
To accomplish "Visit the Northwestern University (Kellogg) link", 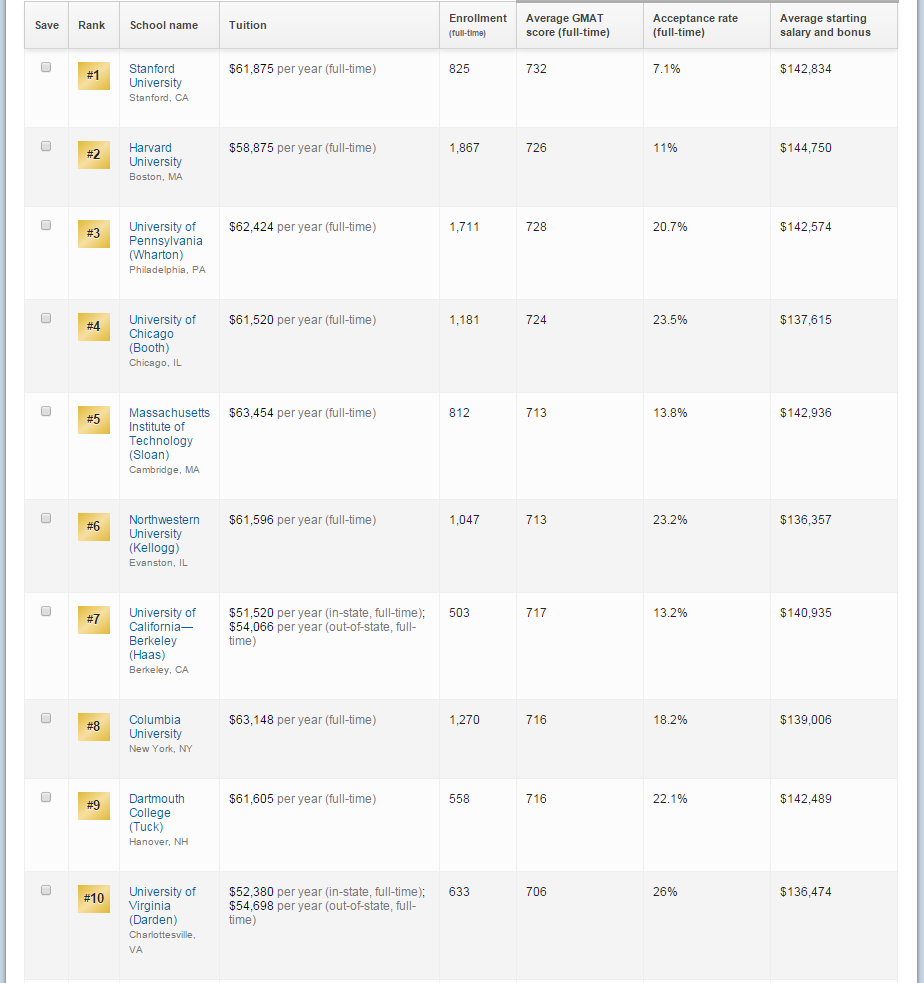I will pyautogui.click(x=163, y=533).
